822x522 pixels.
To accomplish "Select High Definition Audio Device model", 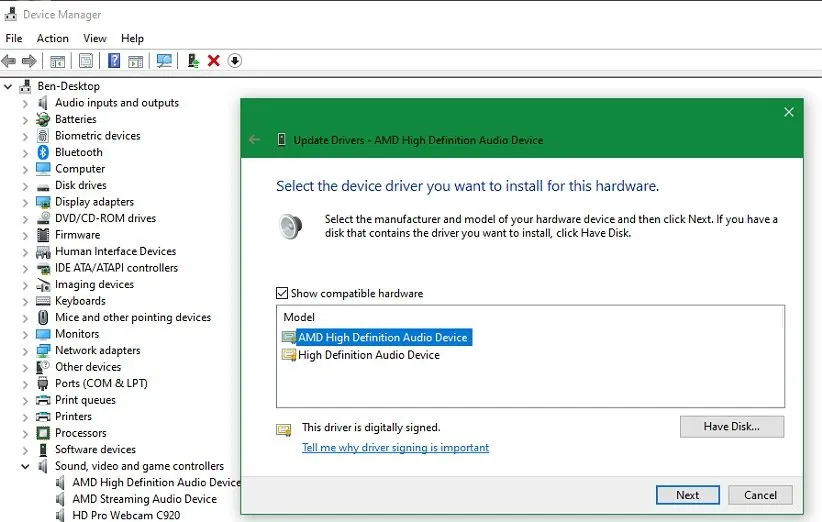I will click(368, 355).
